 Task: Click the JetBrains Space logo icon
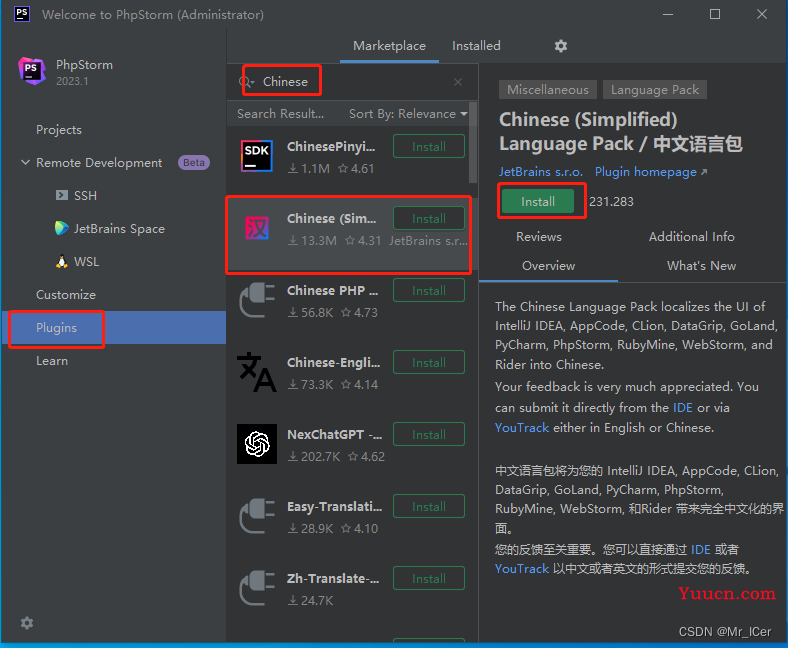(x=62, y=228)
